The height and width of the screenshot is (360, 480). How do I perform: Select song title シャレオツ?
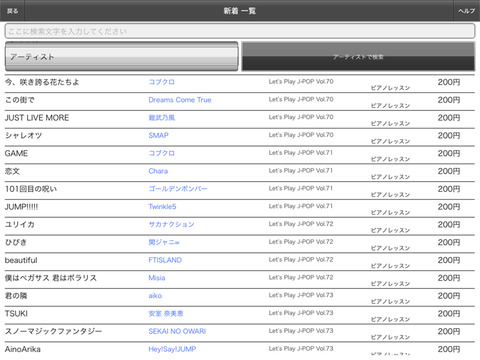pyautogui.click(x=23, y=135)
